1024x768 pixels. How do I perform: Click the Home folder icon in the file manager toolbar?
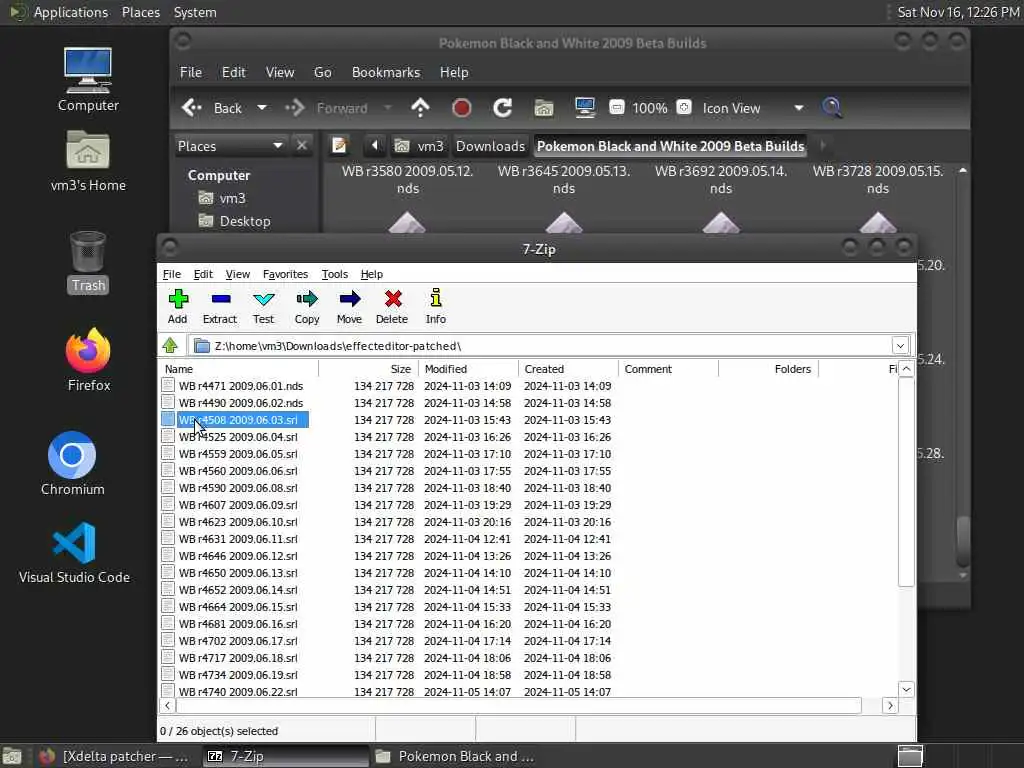(x=544, y=108)
